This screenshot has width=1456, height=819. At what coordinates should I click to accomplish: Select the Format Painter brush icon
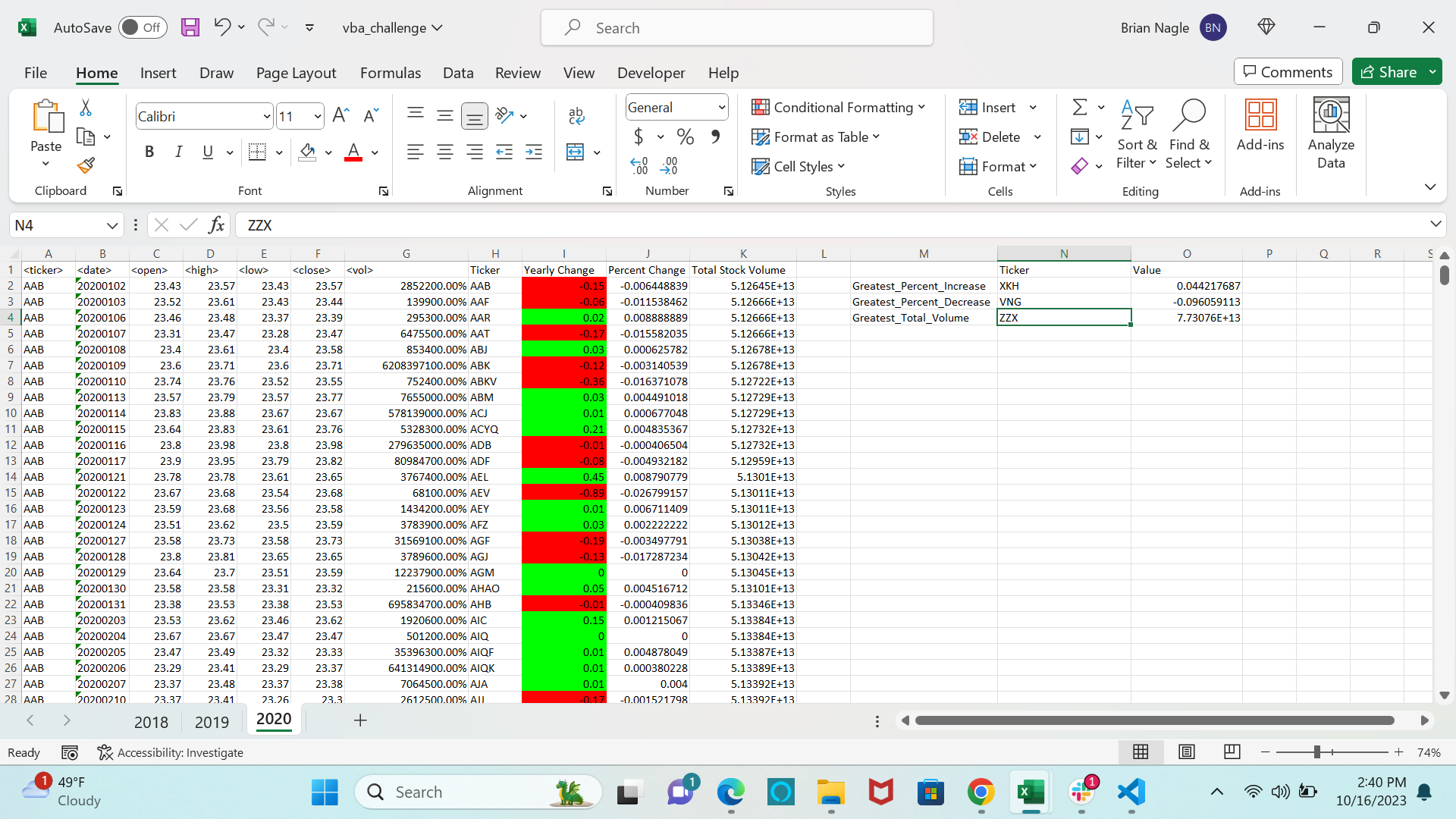[x=86, y=165]
